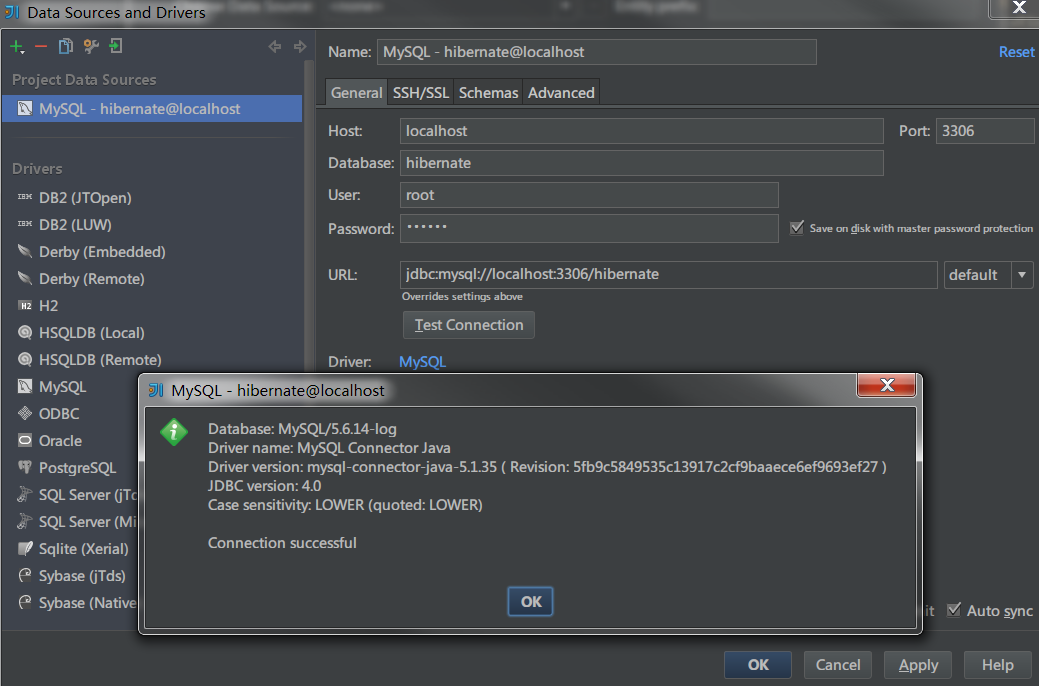
Task: Click the duplicate data source icon
Action: click(65, 46)
